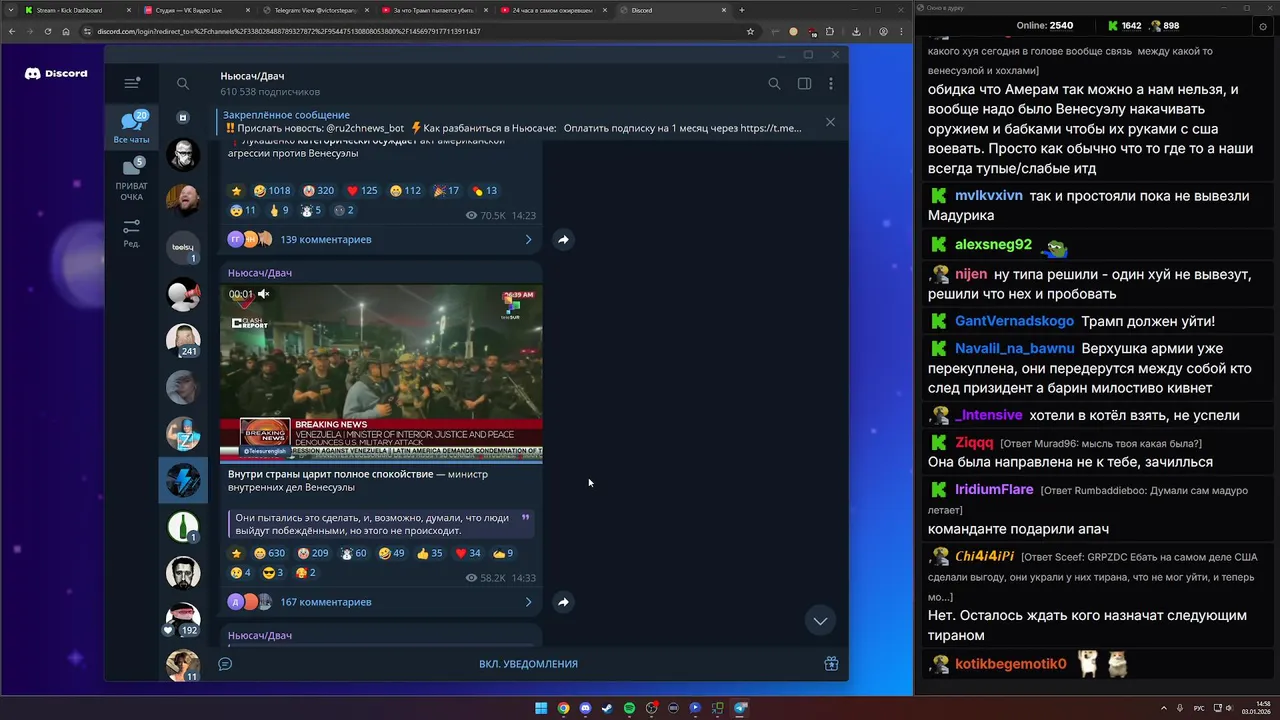Click the Discord logo in the browser page

[x=56, y=74]
